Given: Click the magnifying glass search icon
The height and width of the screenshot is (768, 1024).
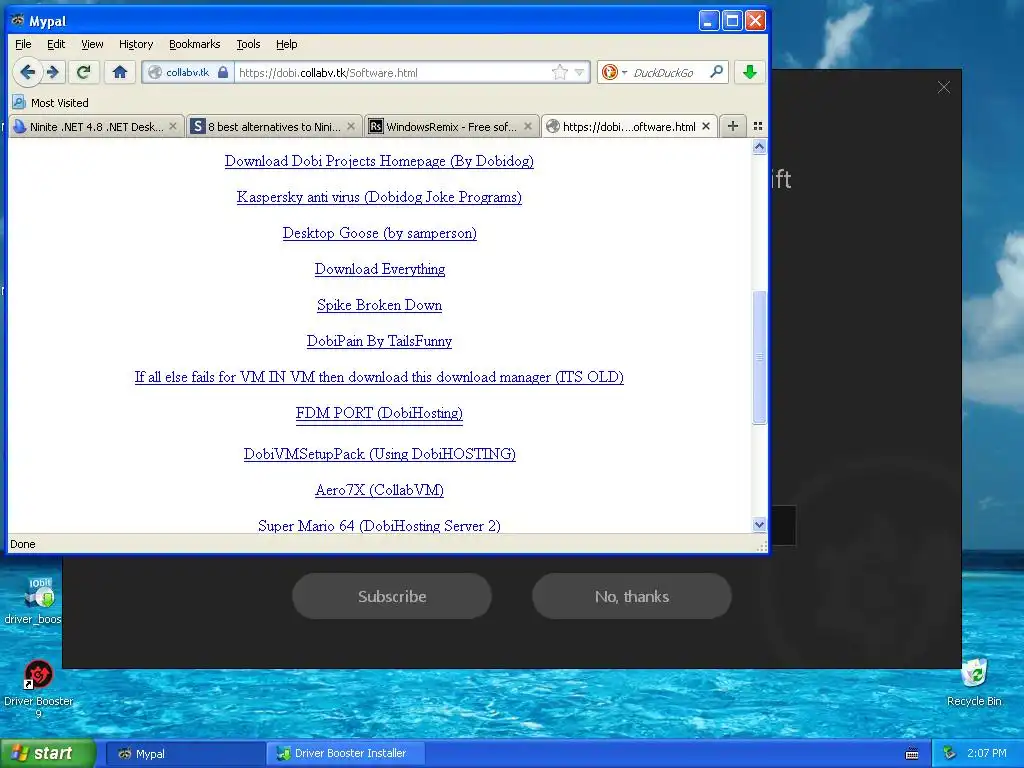Looking at the screenshot, I should [x=716, y=72].
